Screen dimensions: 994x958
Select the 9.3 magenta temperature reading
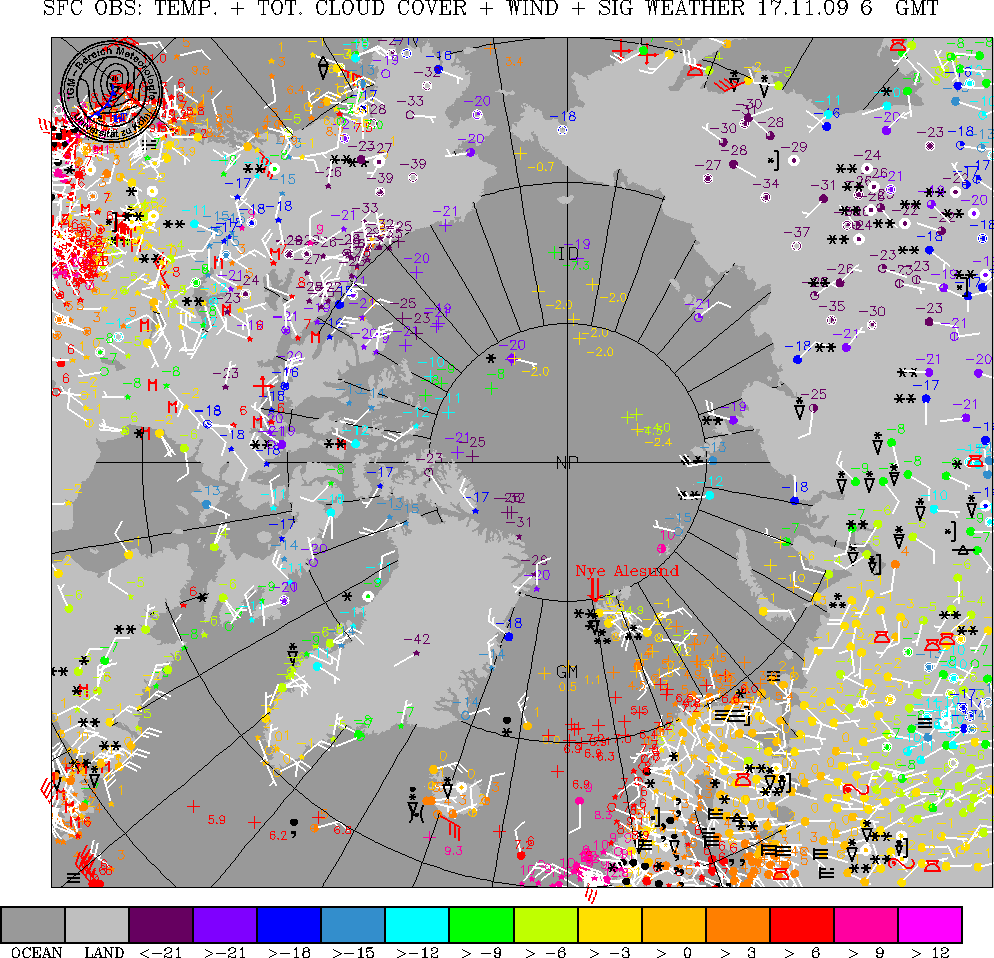point(452,850)
